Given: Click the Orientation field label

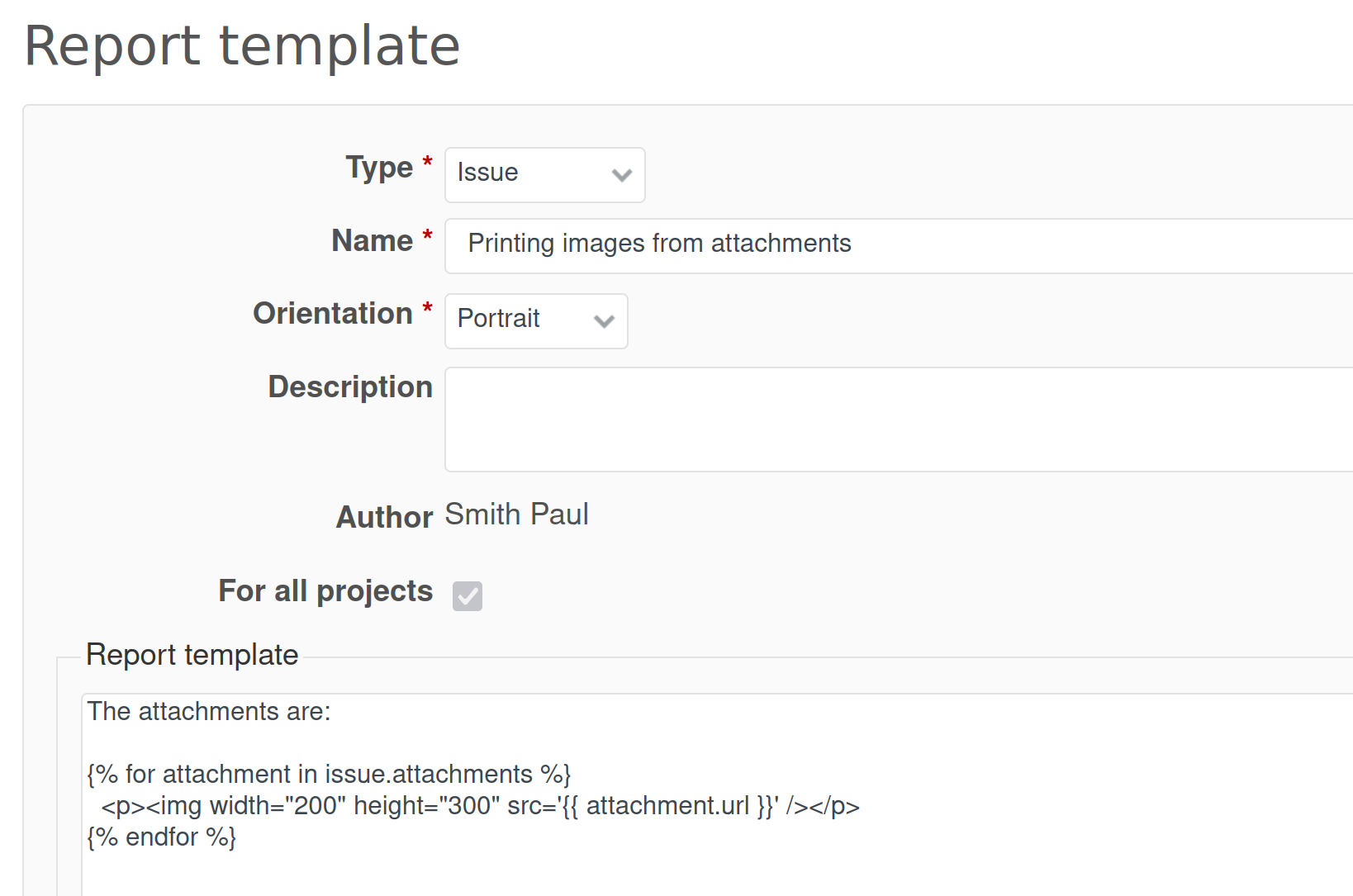Looking at the screenshot, I should pos(333,314).
